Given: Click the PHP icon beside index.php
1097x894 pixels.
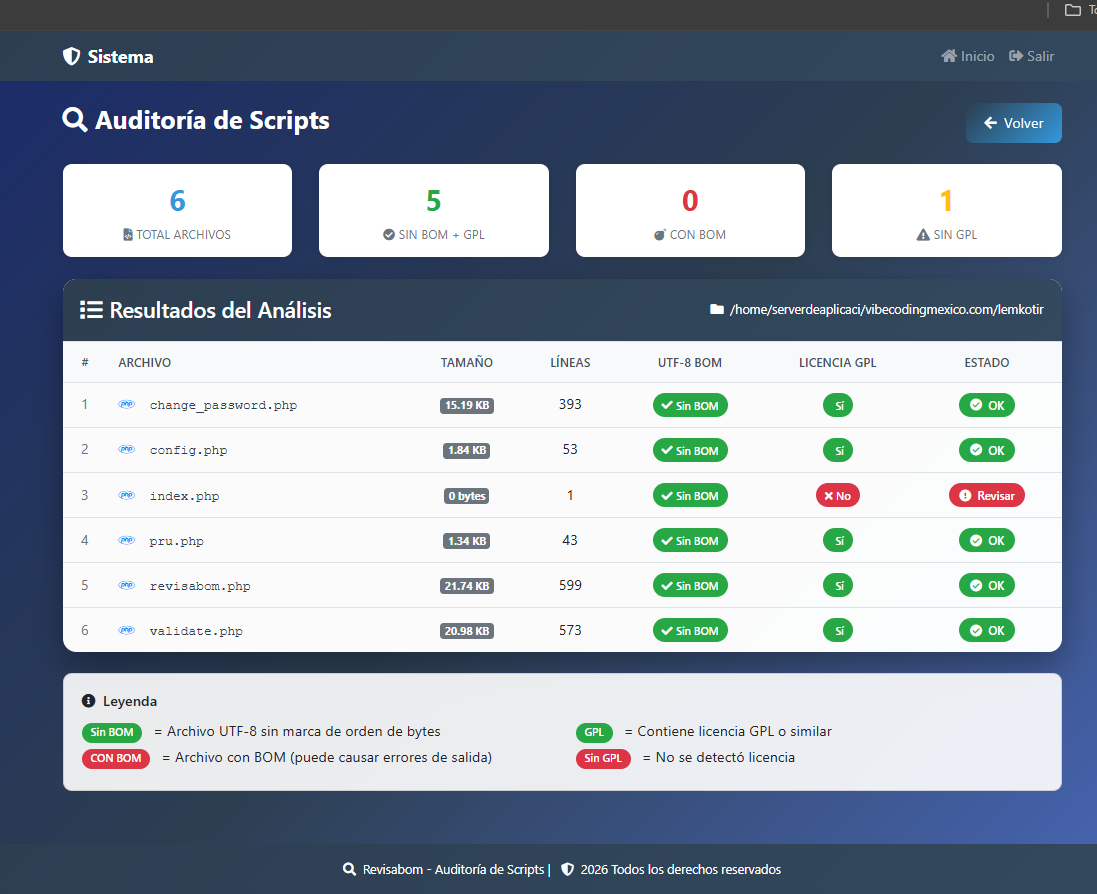Looking at the screenshot, I should tap(127, 495).
